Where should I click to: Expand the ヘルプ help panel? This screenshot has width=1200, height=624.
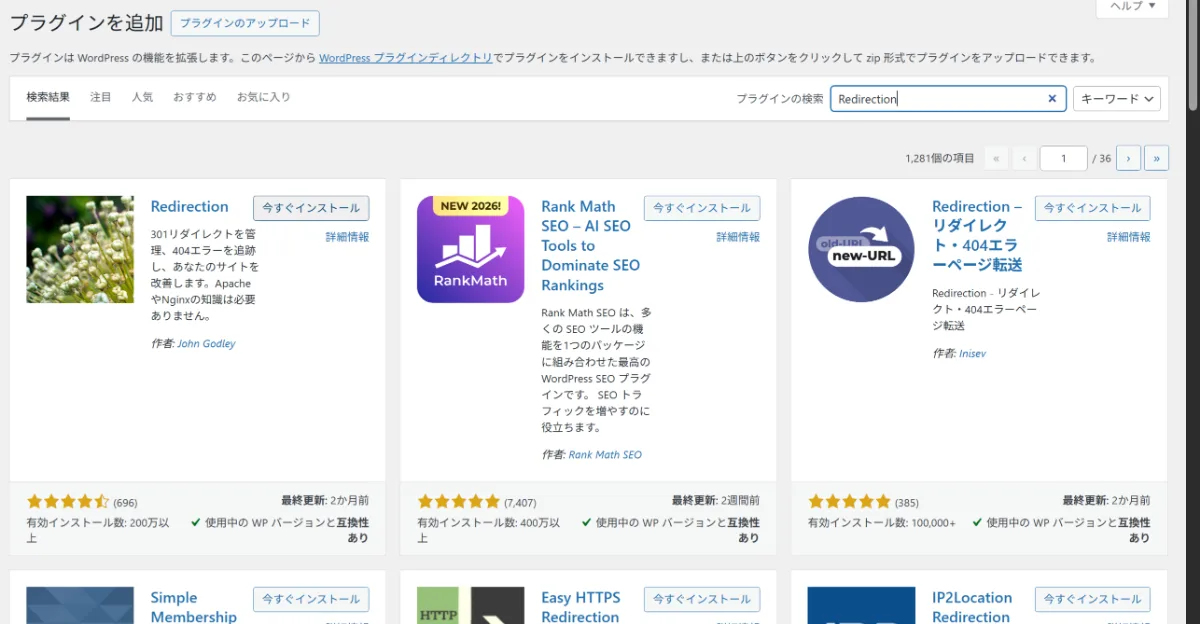[x=1132, y=7]
